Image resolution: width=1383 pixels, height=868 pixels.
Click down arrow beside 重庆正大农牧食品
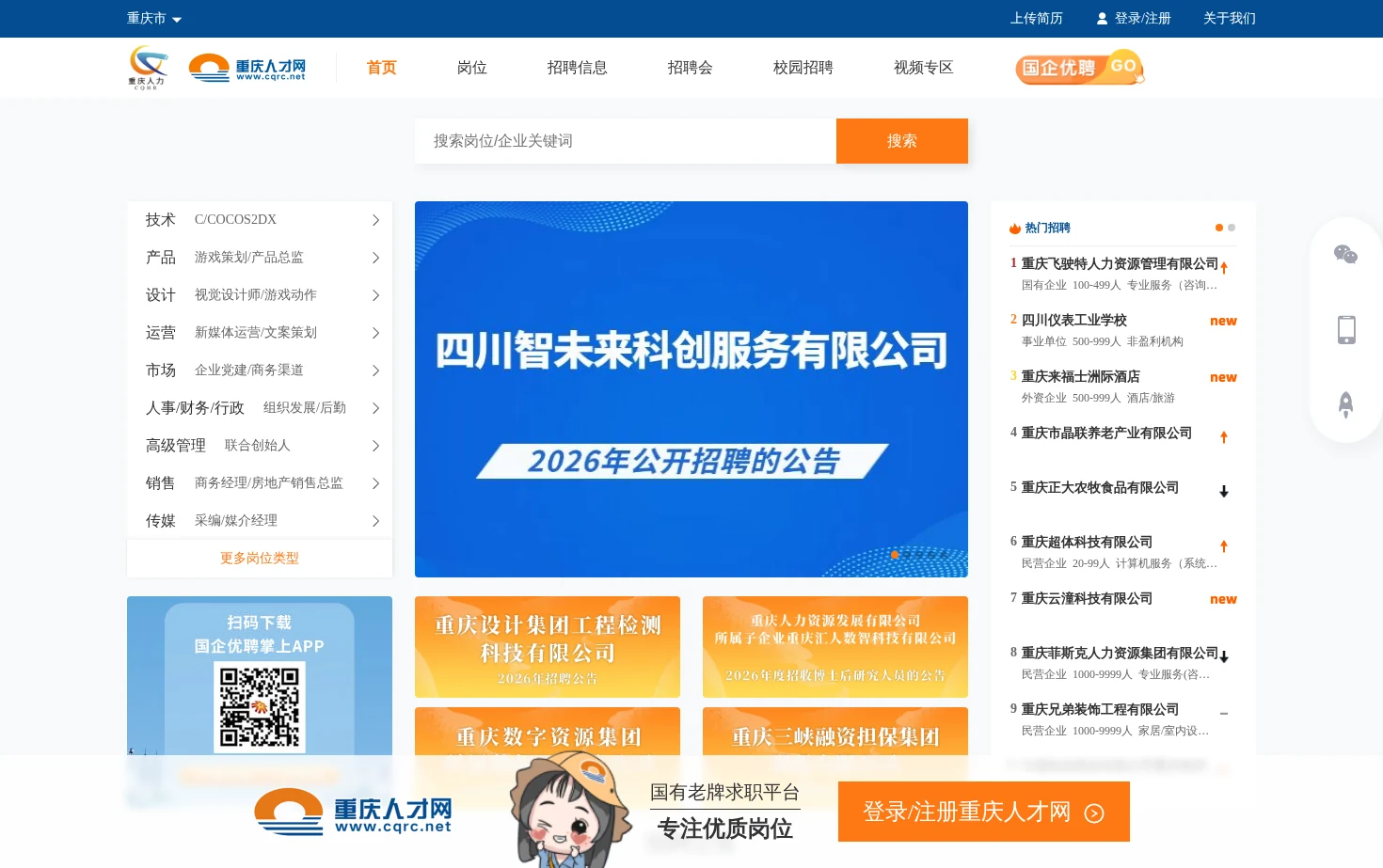(x=1224, y=492)
